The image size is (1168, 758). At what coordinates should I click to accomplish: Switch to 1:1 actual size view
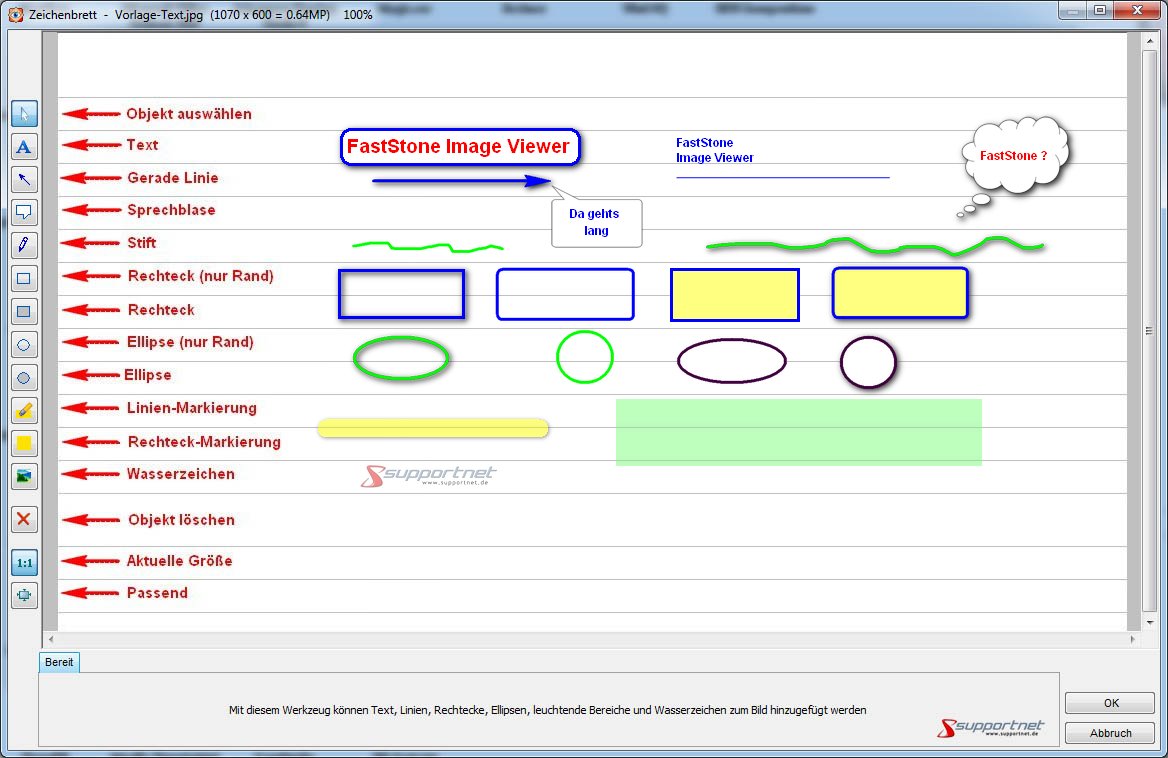coord(24,563)
